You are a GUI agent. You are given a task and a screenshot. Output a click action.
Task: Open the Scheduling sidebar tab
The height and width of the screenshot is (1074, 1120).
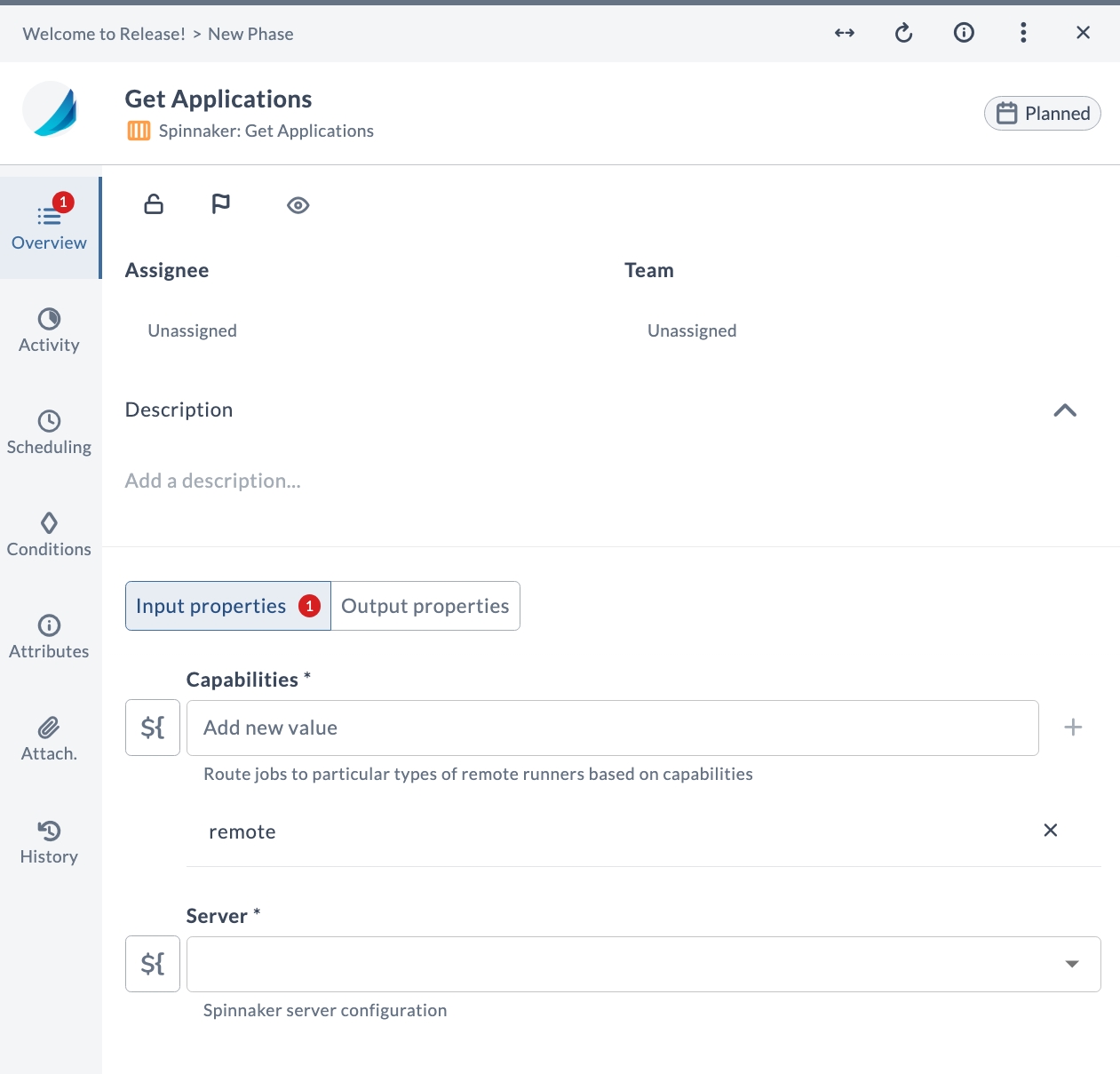point(50,433)
